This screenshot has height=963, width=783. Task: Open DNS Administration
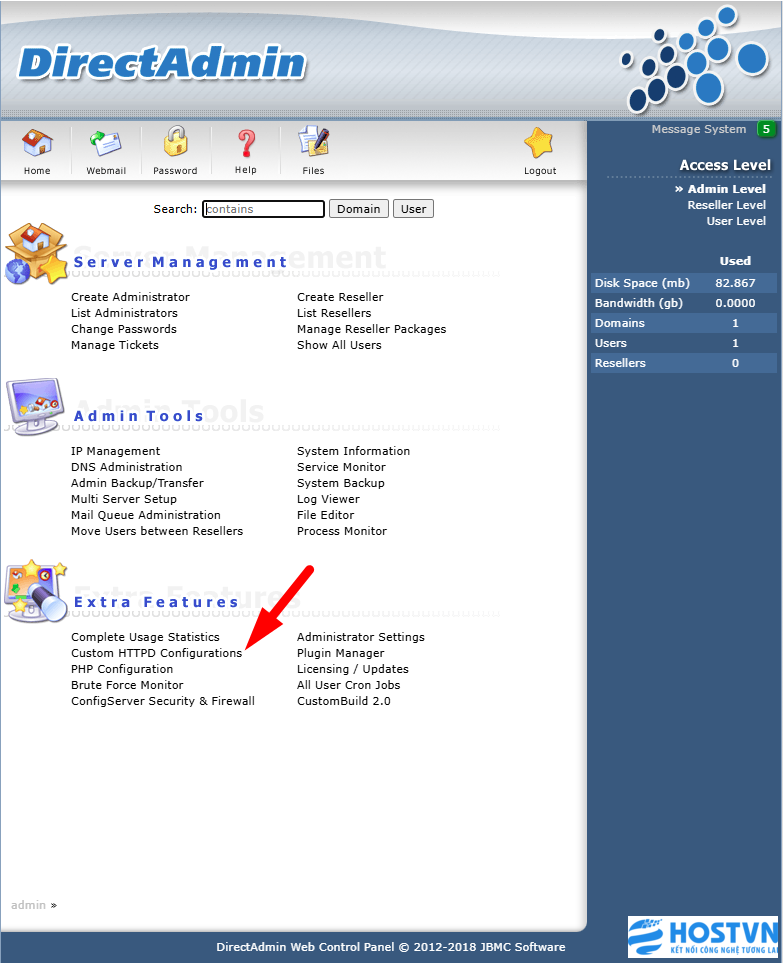127,467
